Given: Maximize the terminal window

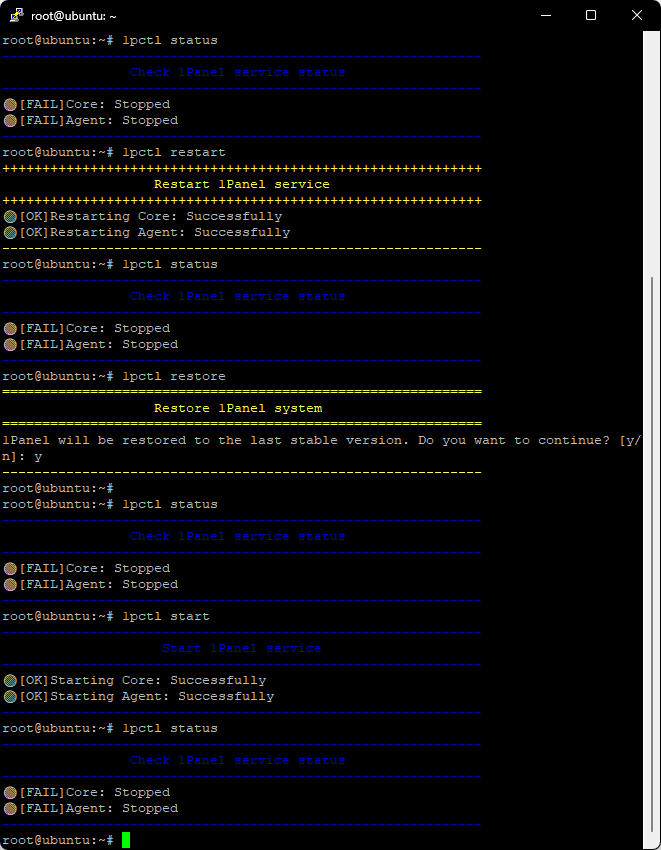Looking at the screenshot, I should click(x=591, y=16).
